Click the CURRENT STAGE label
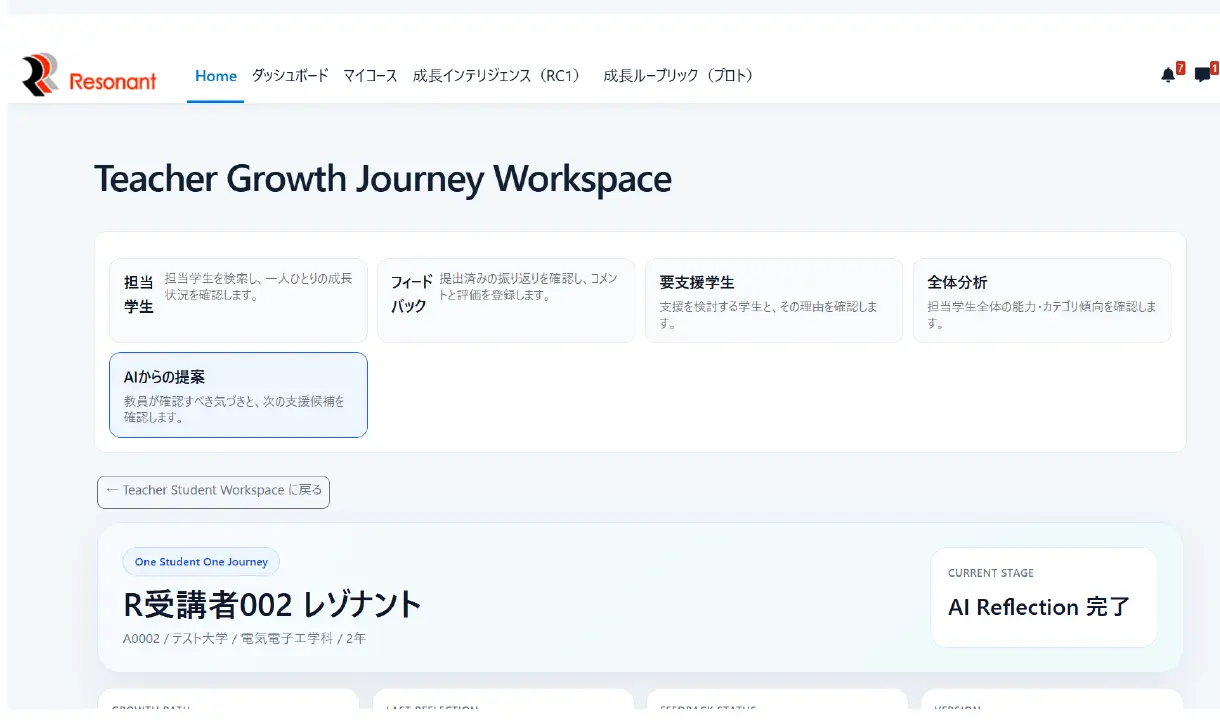 click(991, 573)
